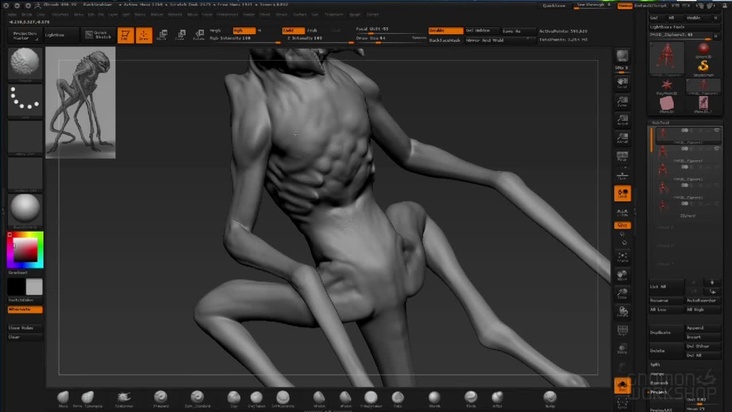732x412 pixels.
Task: Select the Scale transform icon in top shelf
Action: (x=180, y=35)
